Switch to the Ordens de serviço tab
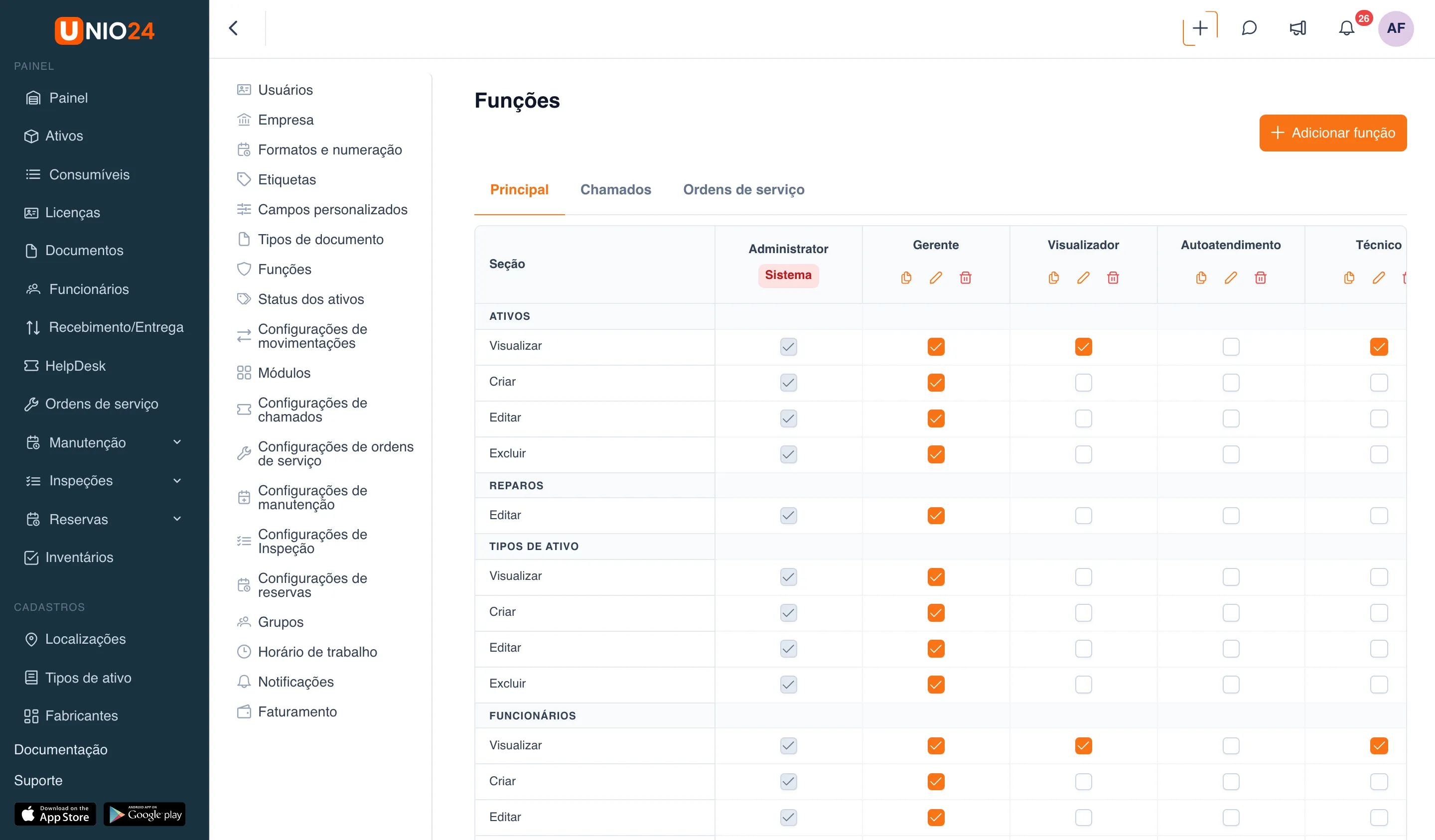The height and width of the screenshot is (840, 1435). [744, 190]
